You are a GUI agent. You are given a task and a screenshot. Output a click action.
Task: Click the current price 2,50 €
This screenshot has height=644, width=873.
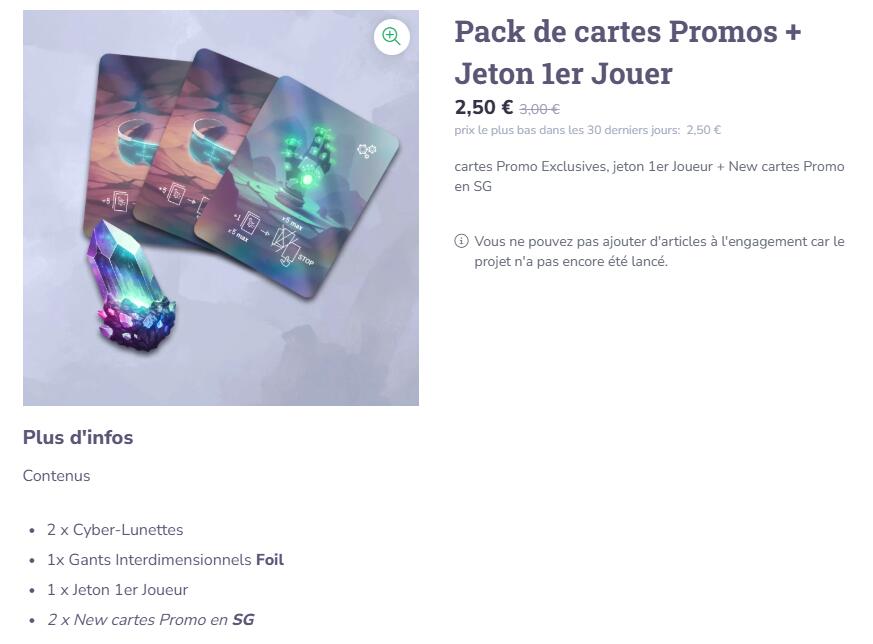click(483, 107)
